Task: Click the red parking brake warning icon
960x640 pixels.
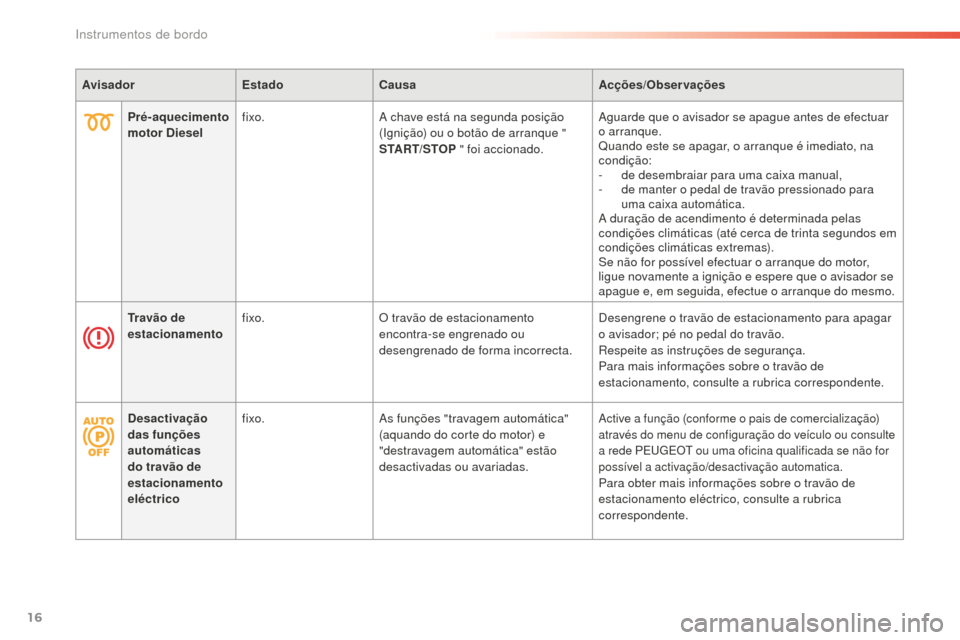Action: click(99, 338)
